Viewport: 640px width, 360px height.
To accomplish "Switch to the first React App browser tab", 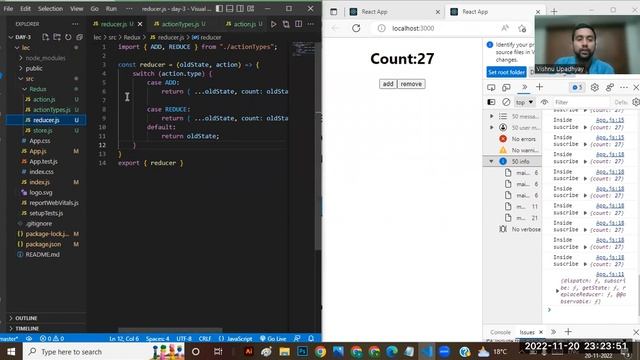I will point(374,12).
